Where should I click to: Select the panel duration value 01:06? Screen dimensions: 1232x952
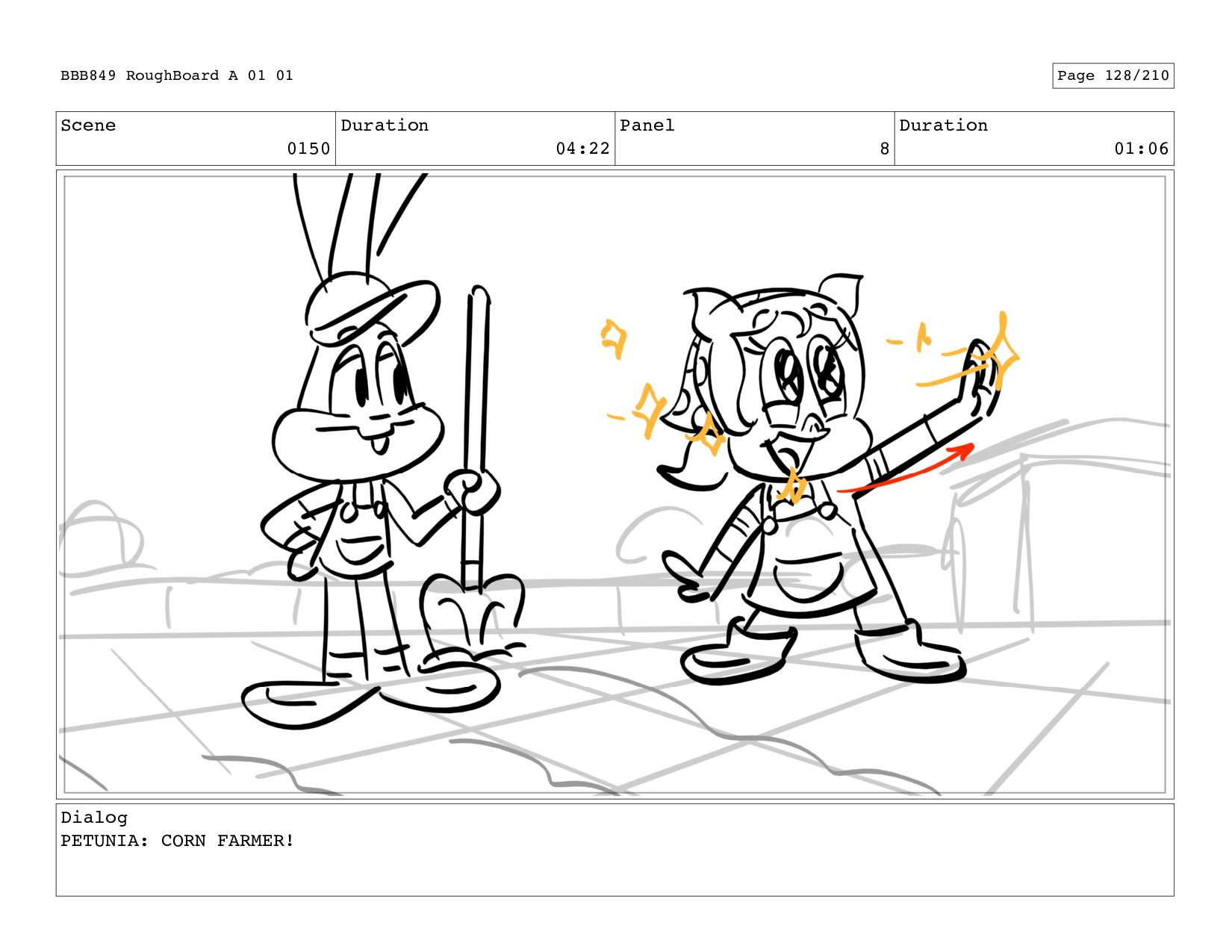click(x=1141, y=149)
